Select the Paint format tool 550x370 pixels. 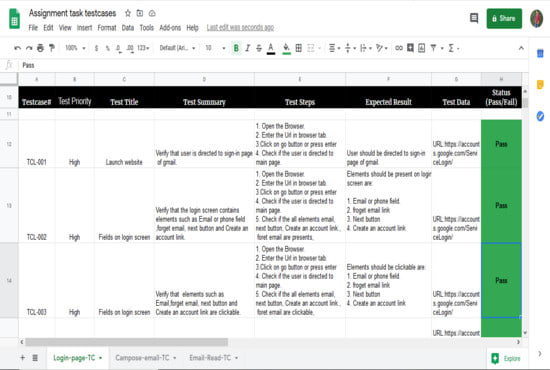pyautogui.click(x=52, y=48)
